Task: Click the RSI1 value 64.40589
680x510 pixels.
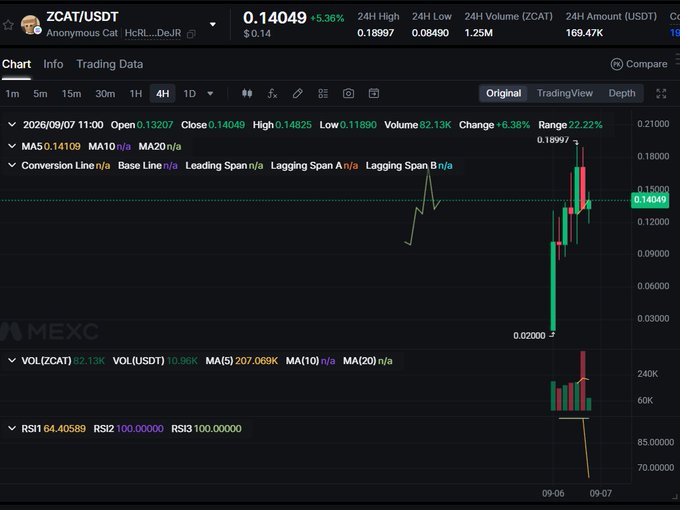Action: click(x=65, y=429)
